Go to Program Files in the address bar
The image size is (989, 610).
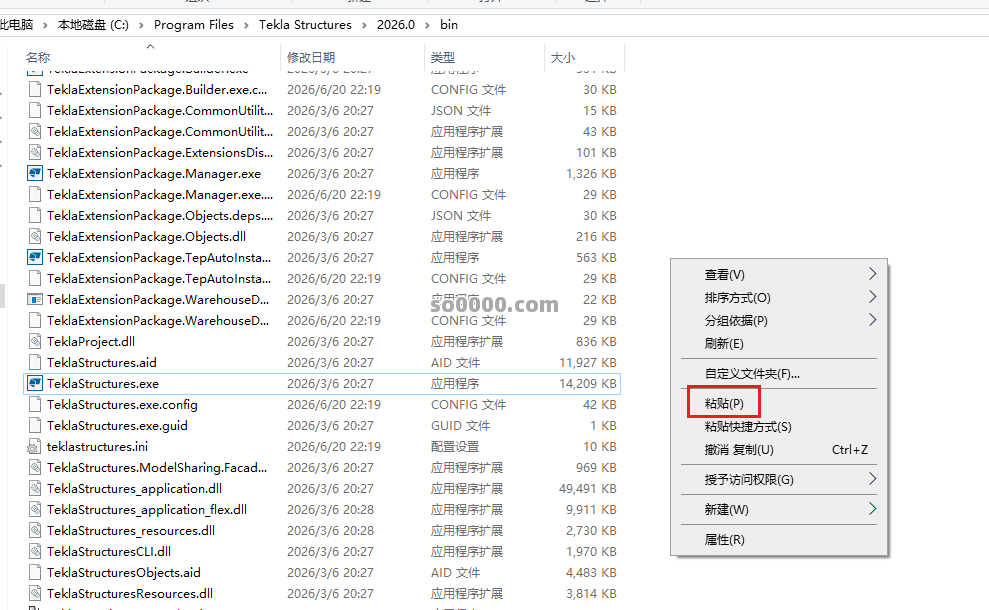point(194,25)
